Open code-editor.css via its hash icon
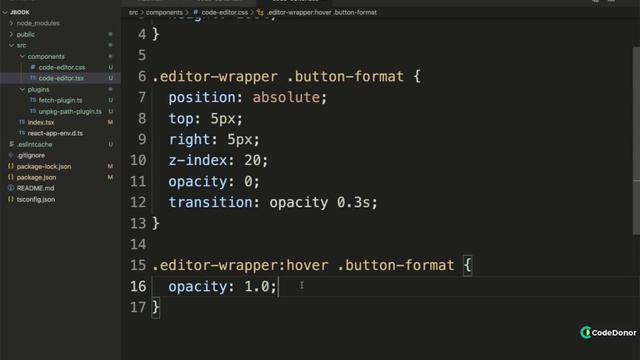 coord(33,67)
